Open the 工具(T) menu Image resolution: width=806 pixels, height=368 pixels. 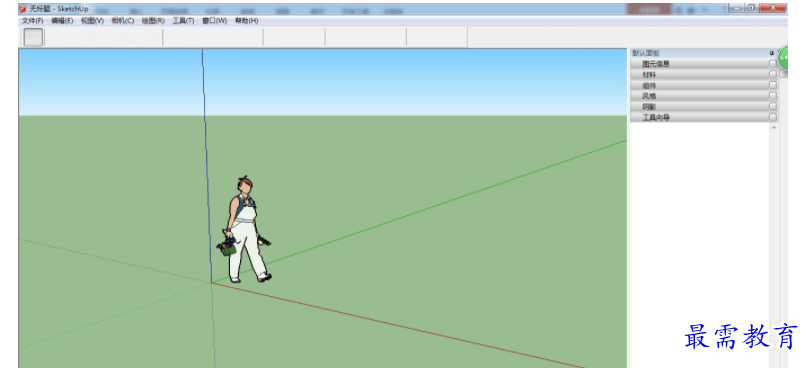point(184,21)
